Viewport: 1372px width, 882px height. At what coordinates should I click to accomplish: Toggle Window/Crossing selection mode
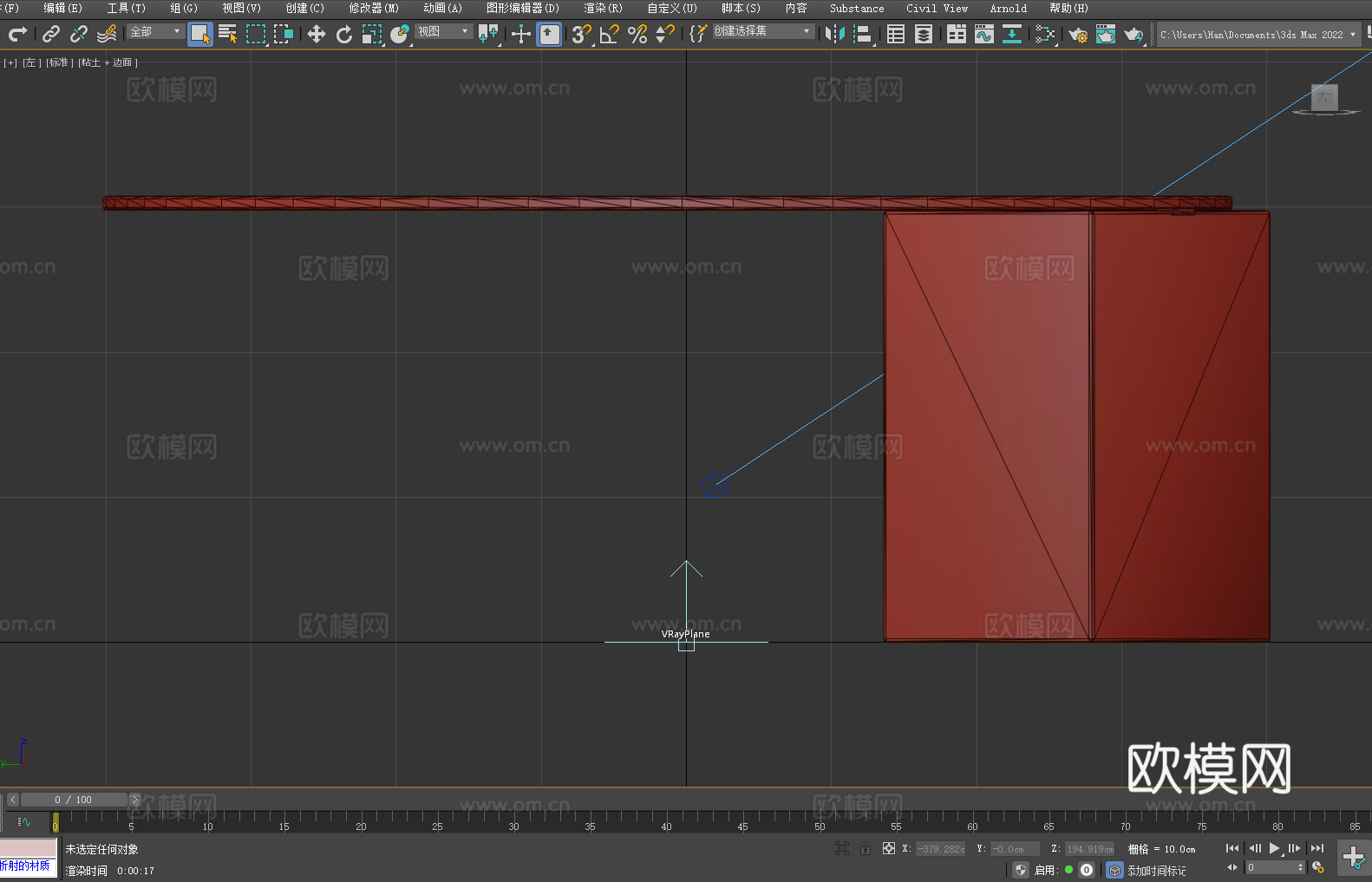(x=284, y=34)
